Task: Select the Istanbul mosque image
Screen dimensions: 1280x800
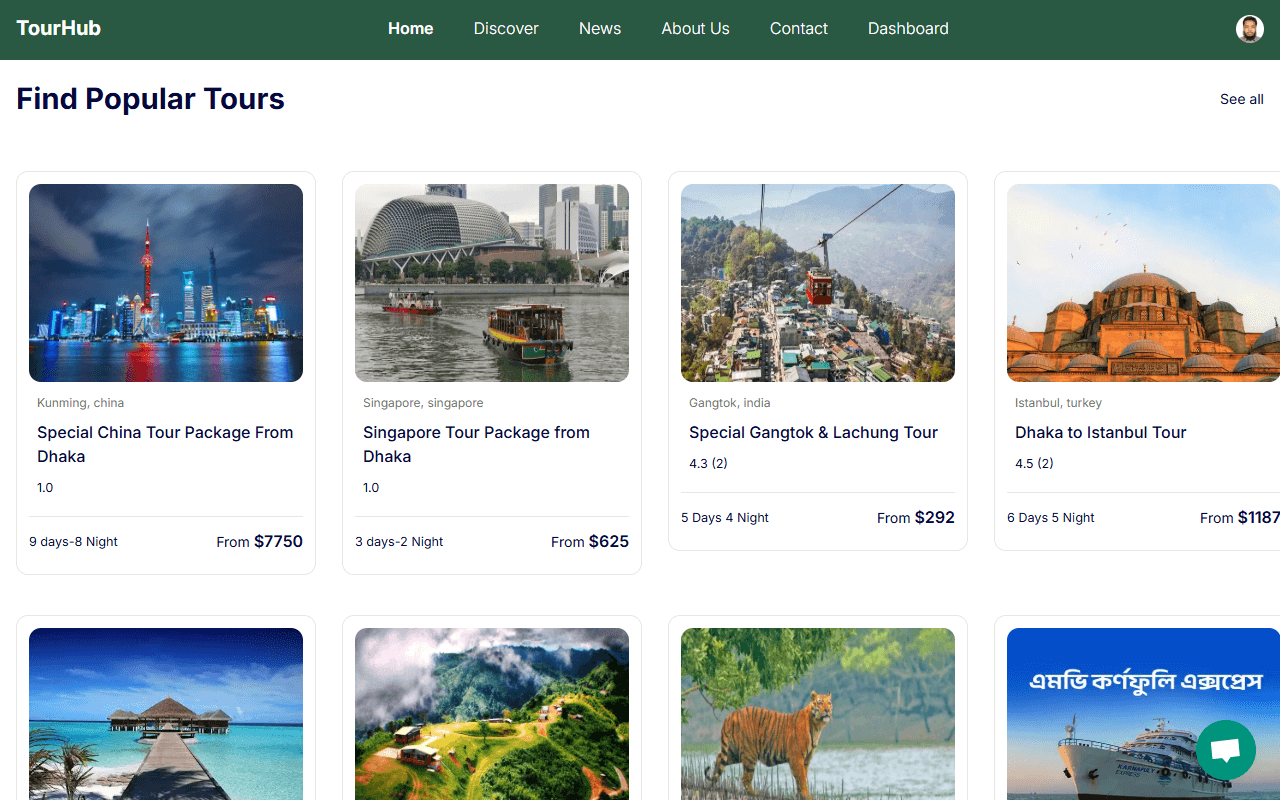Action: pos(1143,283)
